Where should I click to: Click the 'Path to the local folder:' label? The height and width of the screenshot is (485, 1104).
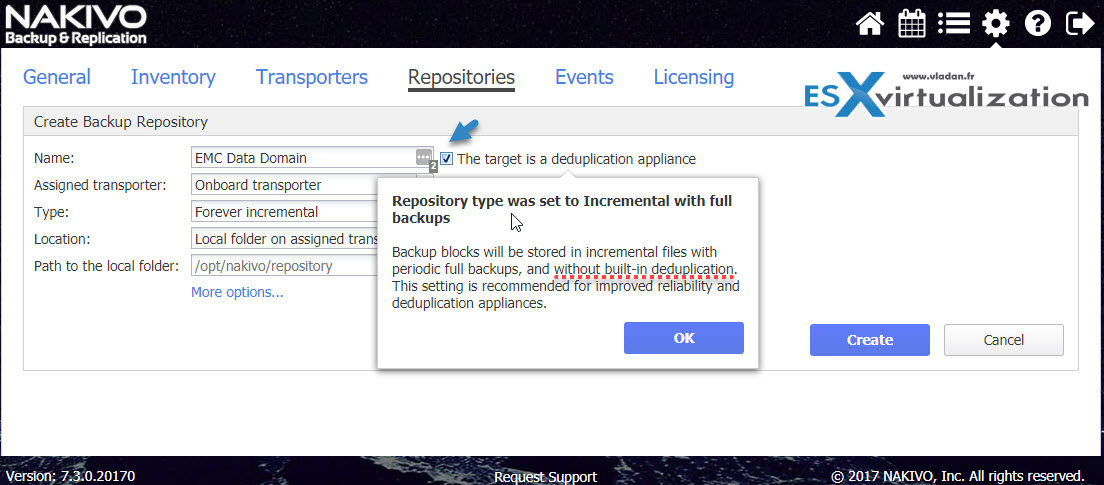(104, 265)
